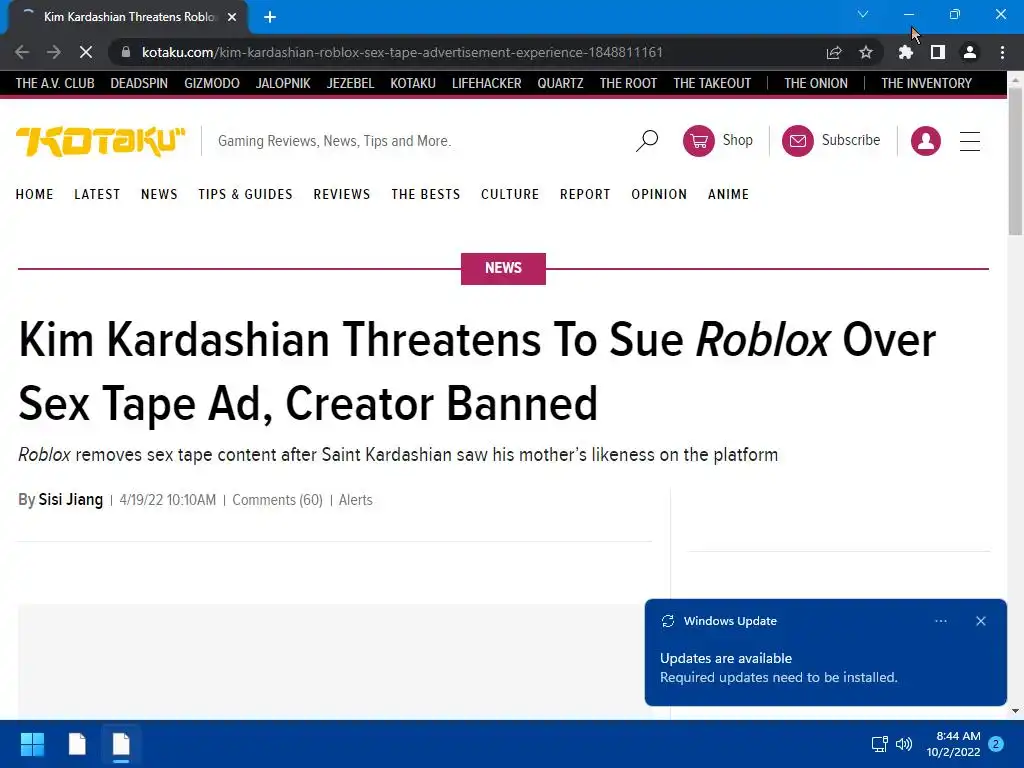Image resolution: width=1024 pixels, height=768 pixels.
Task: Go to LIFEHACKER site
Action: pyautogui.click(x=487, y=84)
